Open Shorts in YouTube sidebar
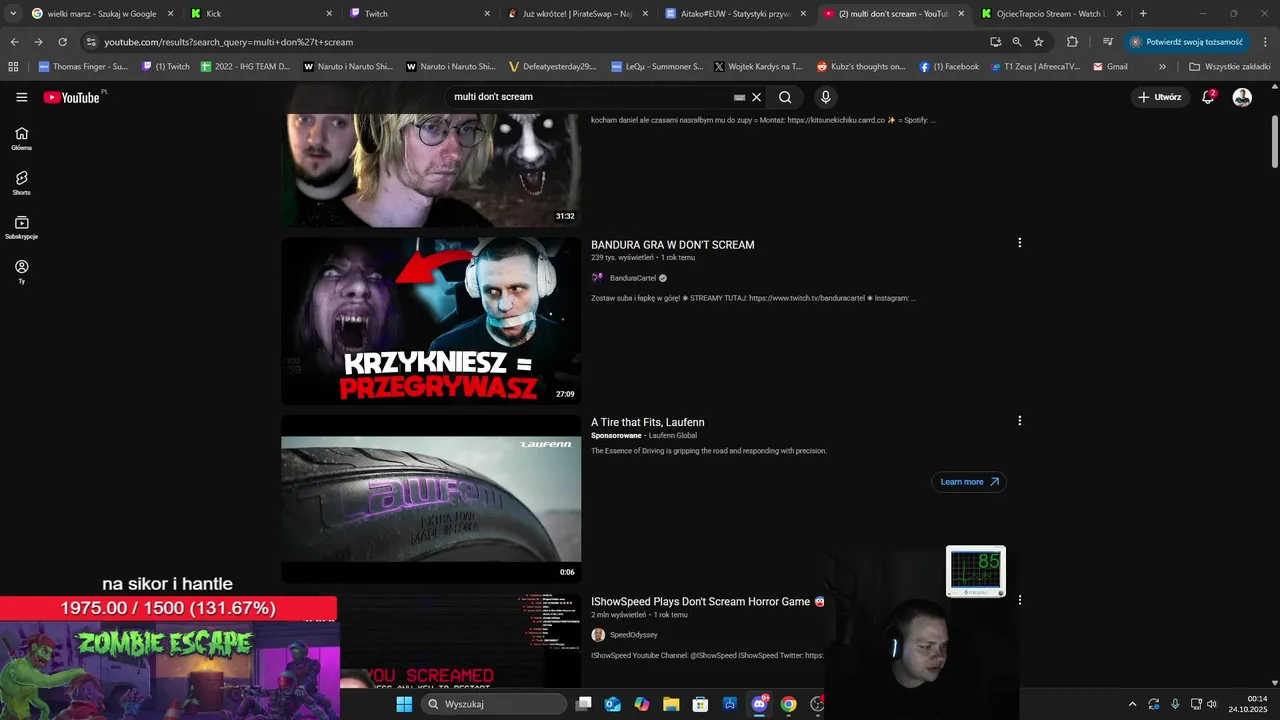Image resolution: width=1280 pixels, height=720 pixels. [22, 183]
